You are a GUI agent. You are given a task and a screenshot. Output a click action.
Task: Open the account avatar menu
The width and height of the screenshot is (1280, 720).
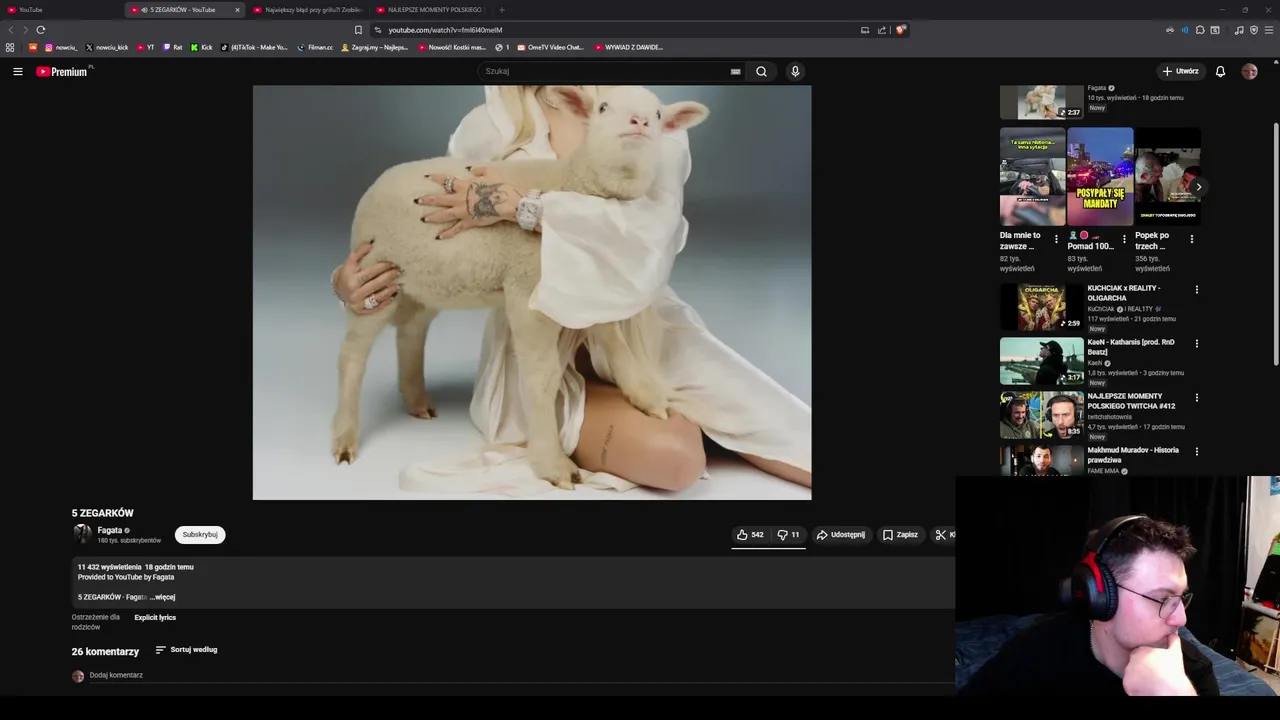click(1249, 71)
